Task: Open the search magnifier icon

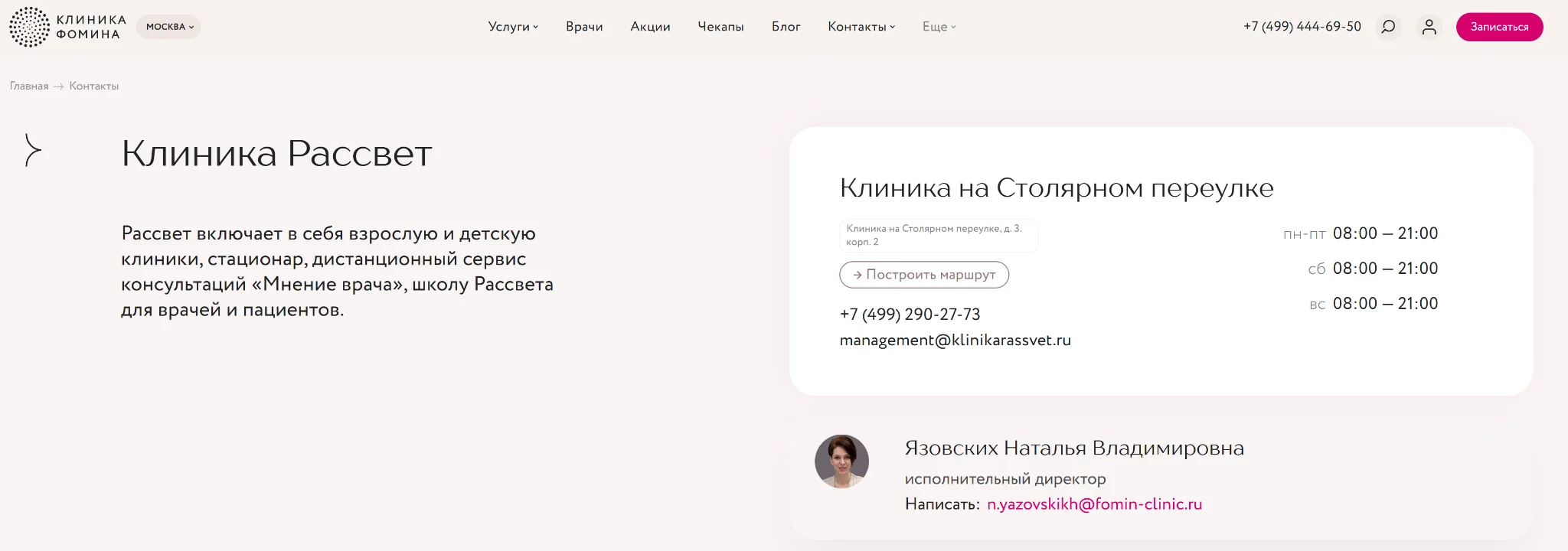Action: 1388,27
